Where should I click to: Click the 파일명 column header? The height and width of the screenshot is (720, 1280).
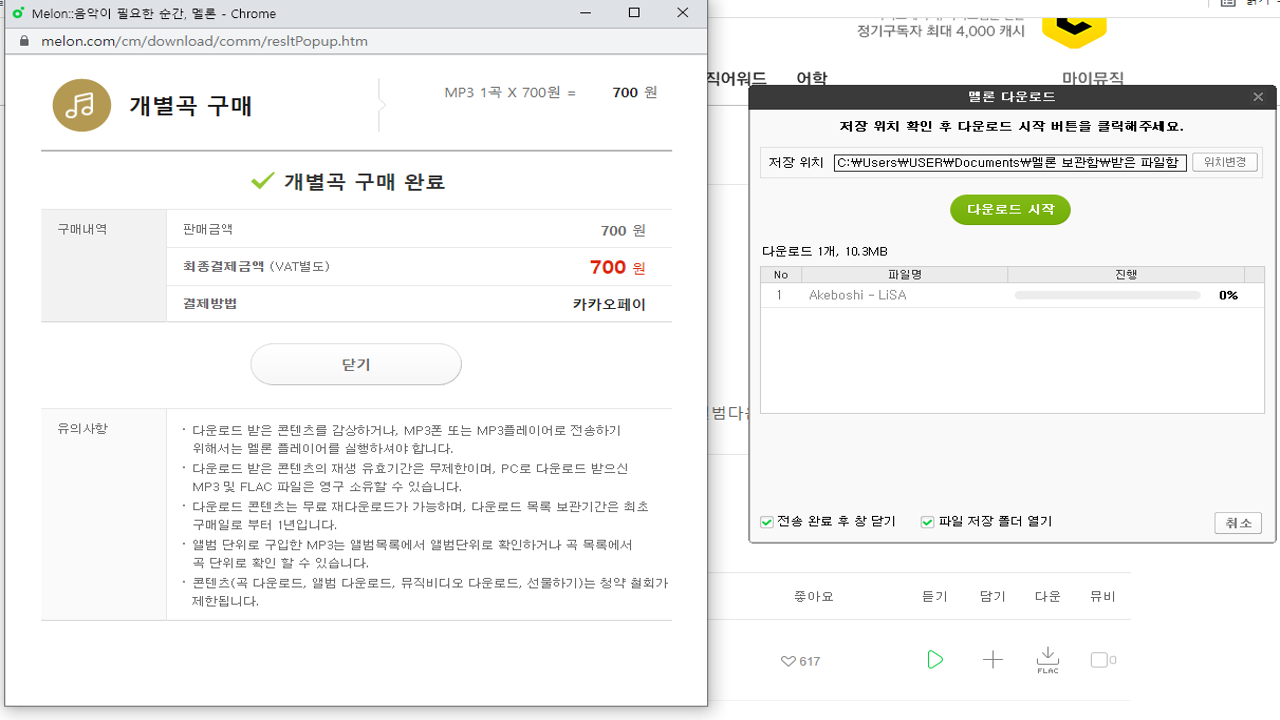tap(904, 275)
